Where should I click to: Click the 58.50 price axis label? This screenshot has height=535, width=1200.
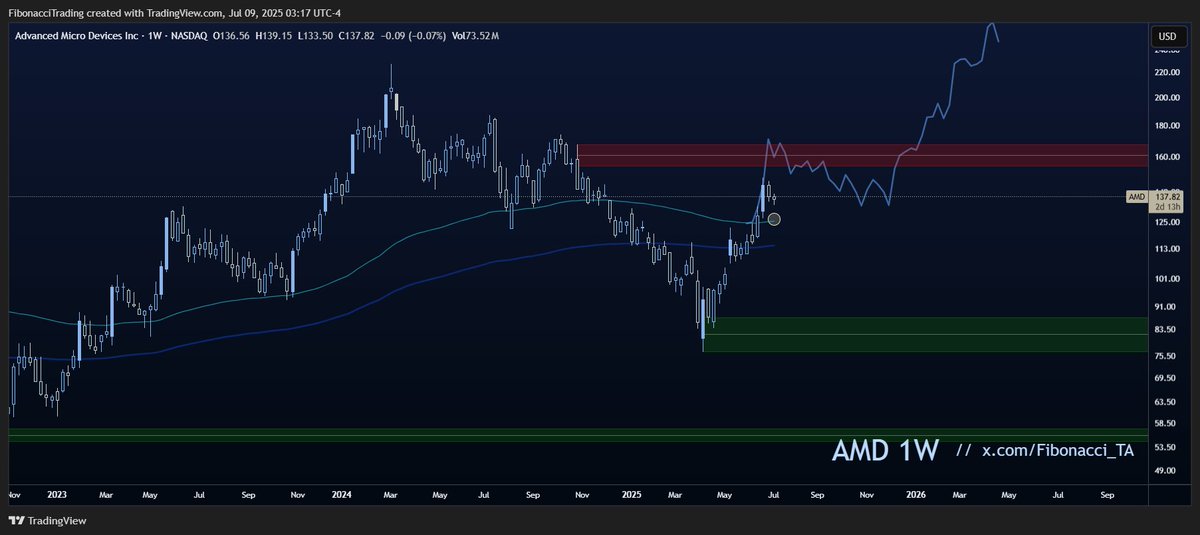click(x=1167, y=424)
